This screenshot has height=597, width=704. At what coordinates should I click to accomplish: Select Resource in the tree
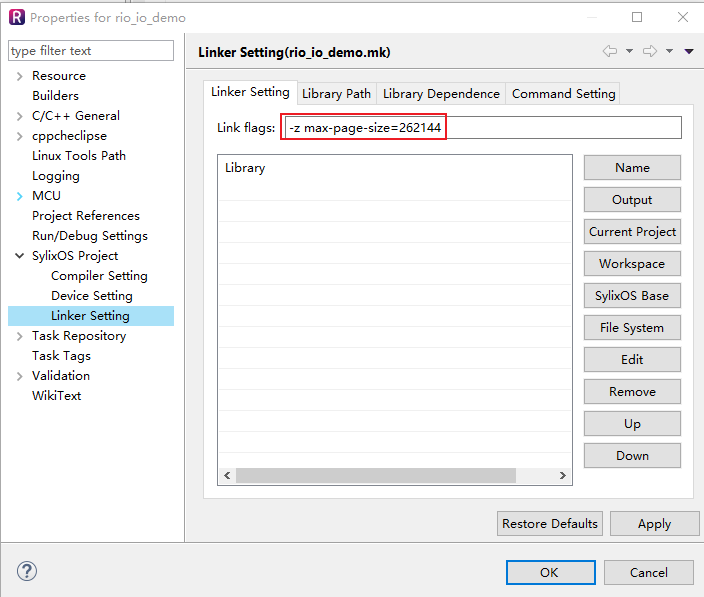(x=59, y=76)
